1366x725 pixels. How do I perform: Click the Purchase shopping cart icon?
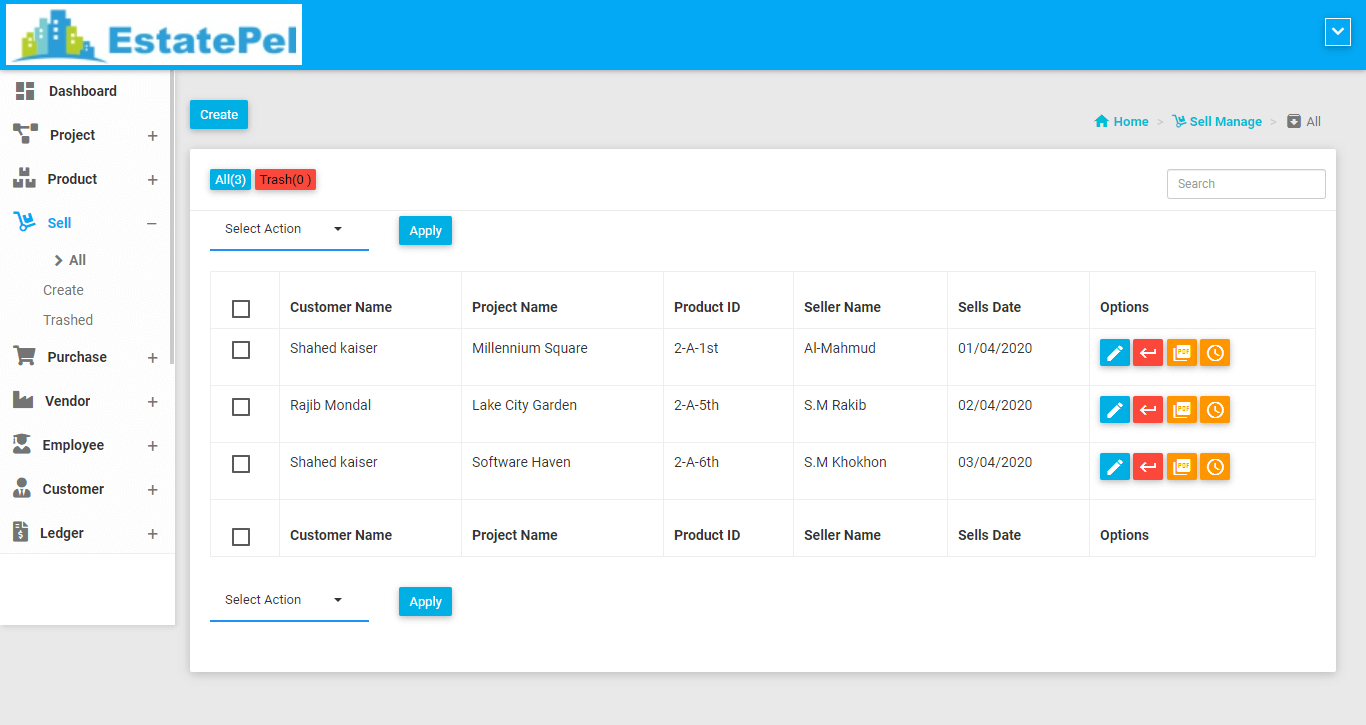point(24,356)
